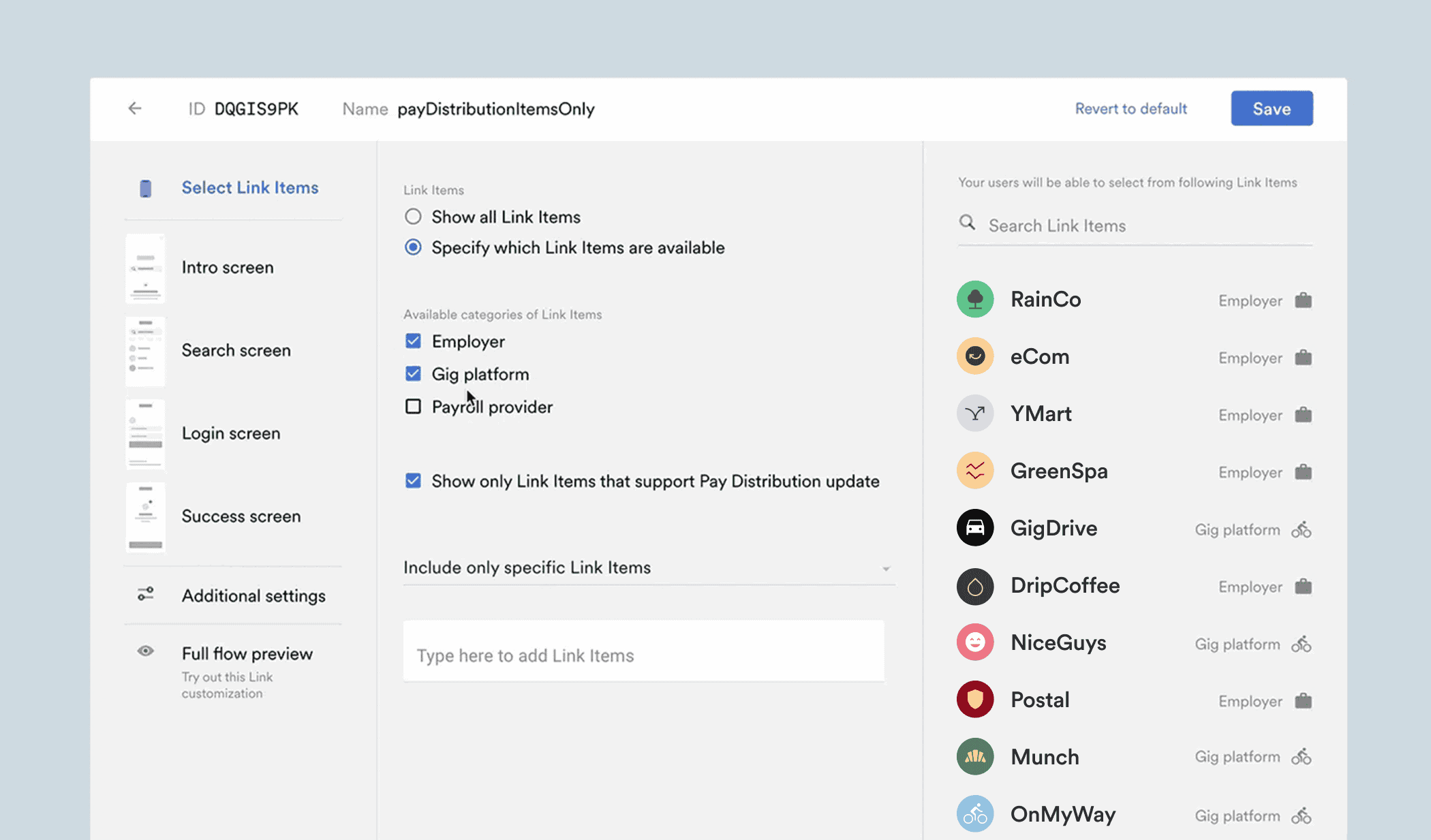Select the GreenSpa wave logo
Image resolution: width=1431 pixels, height=840 pixels.
pyautogui.click(x=975, y=470)
